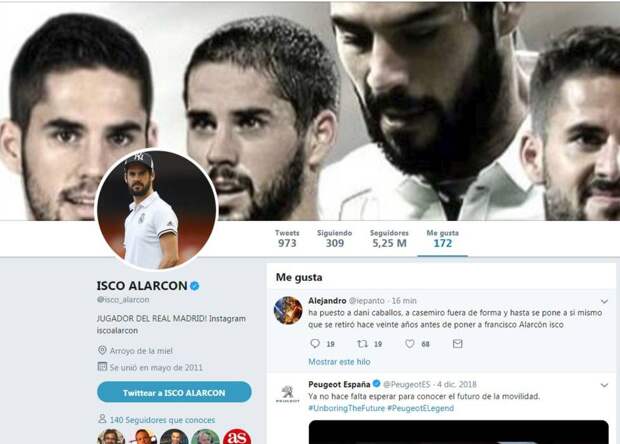Screen dimensions: 620x444
Task: Switch to Siguiendo tab
Action: pos(335,238)
